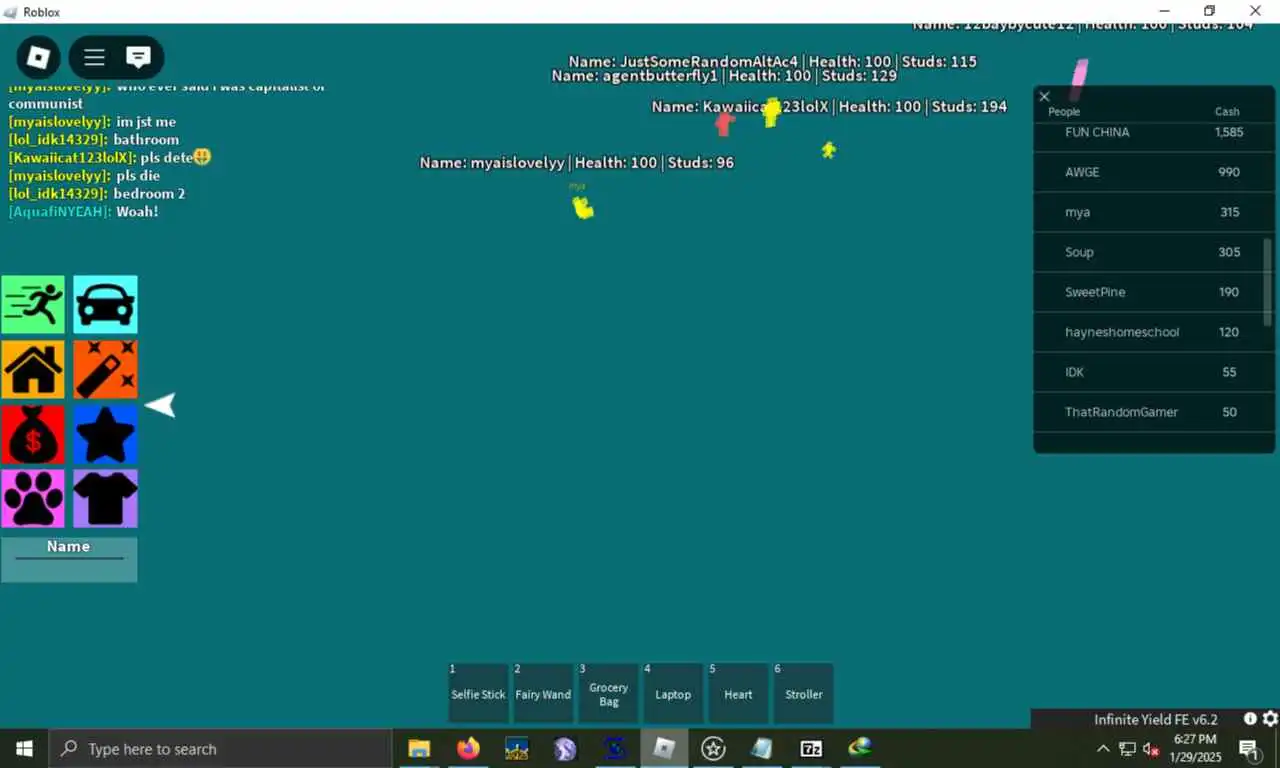This screenshot has height=768, width=1280.
Task: Open the hamburger menu in top bar
Action: pos(94,57)
